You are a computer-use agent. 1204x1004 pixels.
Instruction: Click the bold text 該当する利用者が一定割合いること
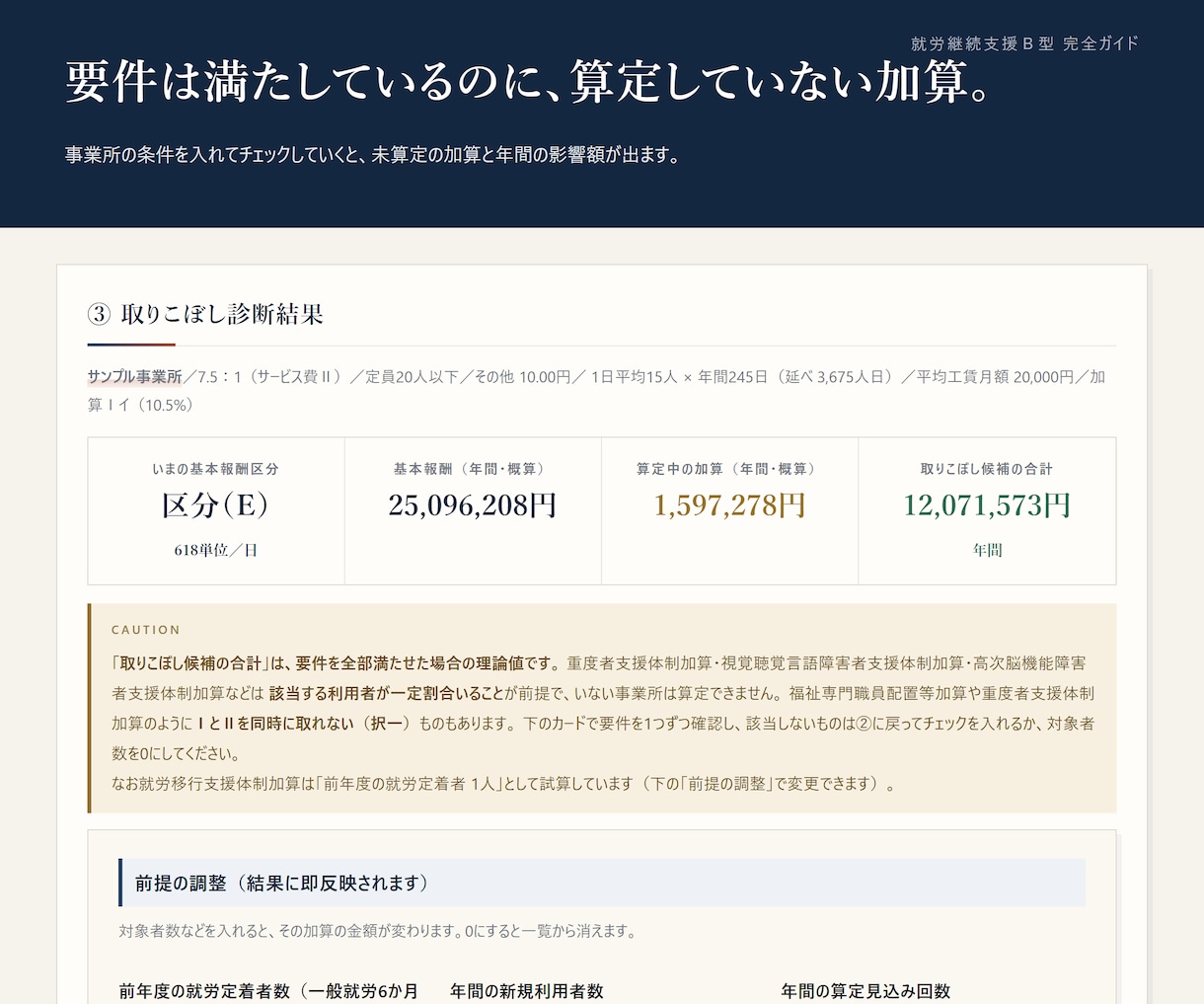388,693
